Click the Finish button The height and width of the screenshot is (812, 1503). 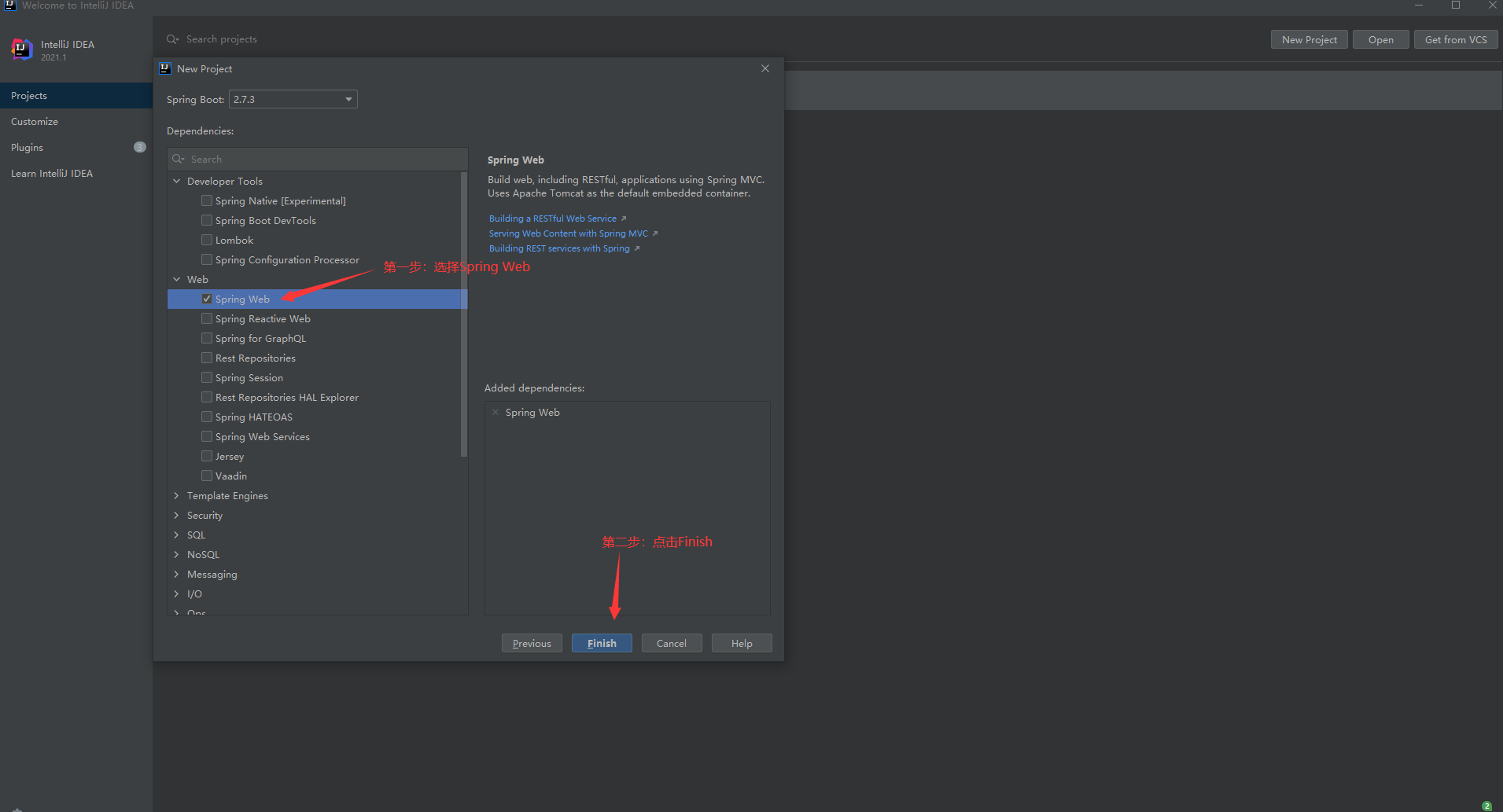pyautogui.click(x=602, y=643)
